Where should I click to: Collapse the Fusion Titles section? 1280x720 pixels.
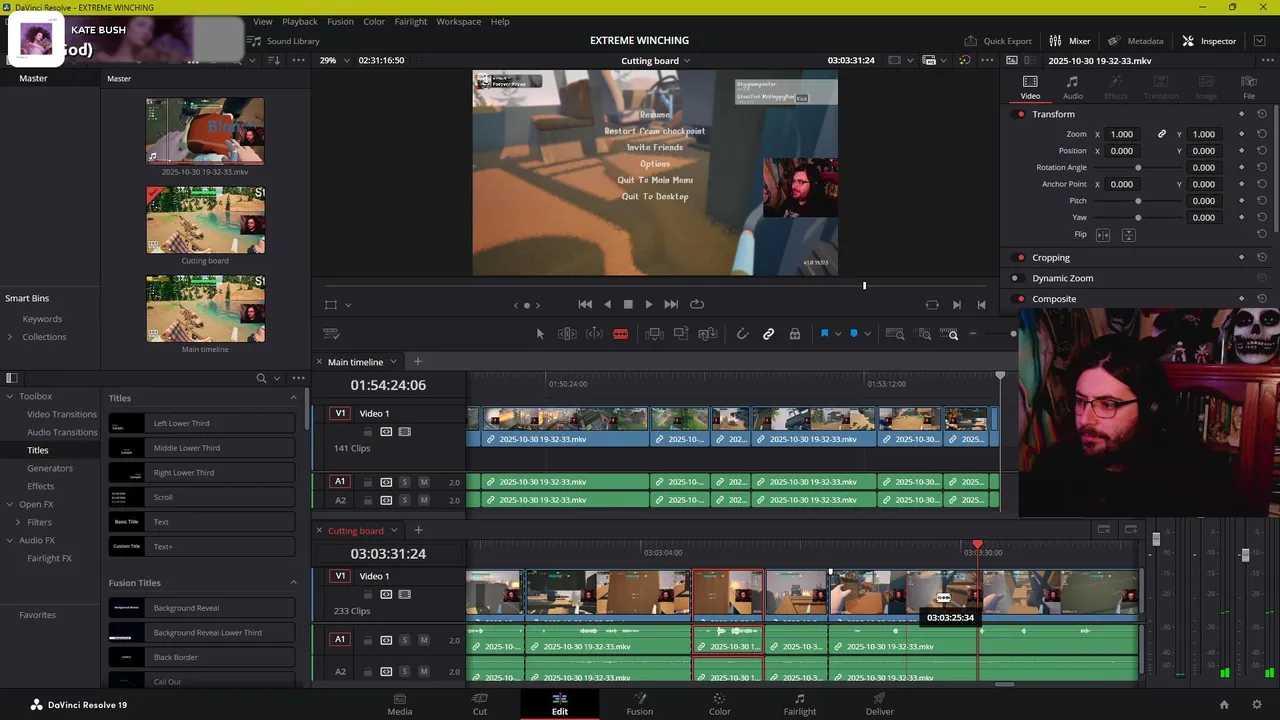[x=293, y=583]
